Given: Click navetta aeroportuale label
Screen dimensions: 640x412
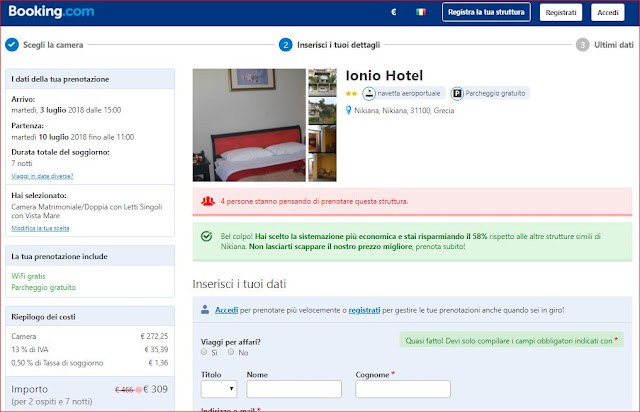Looking at the screenshot, I should coord(409,94).
